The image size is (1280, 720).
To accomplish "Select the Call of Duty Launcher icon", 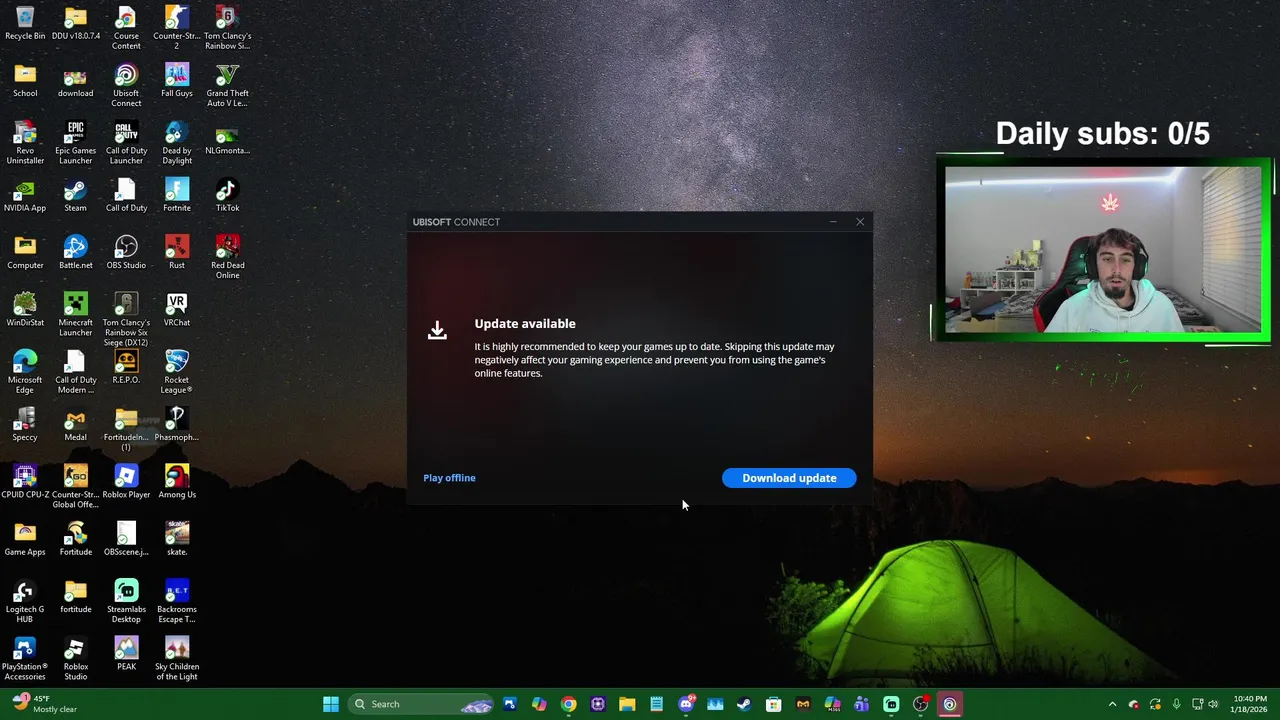I will (x=126, y=143).
